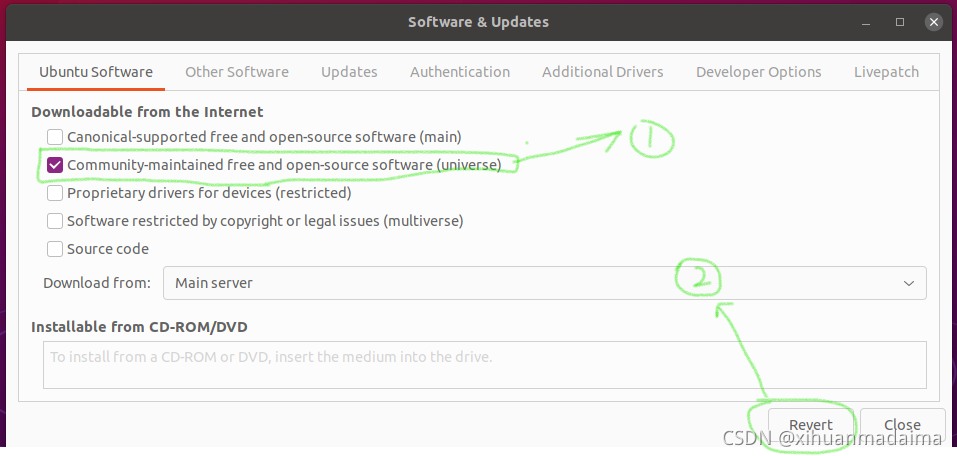The image size is (957, 456).
Task: Enable Proprietary drivers restricted checkbox
Action: tap(55, 193)
